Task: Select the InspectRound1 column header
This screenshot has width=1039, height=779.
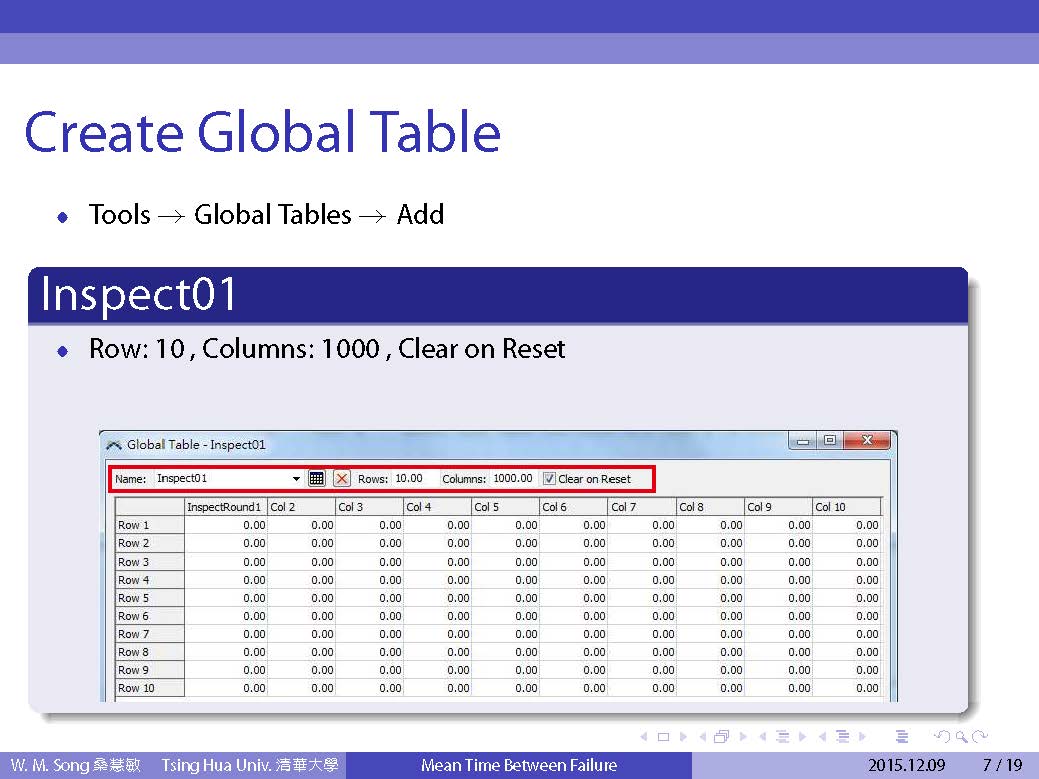Action: [x=225, y=507]
